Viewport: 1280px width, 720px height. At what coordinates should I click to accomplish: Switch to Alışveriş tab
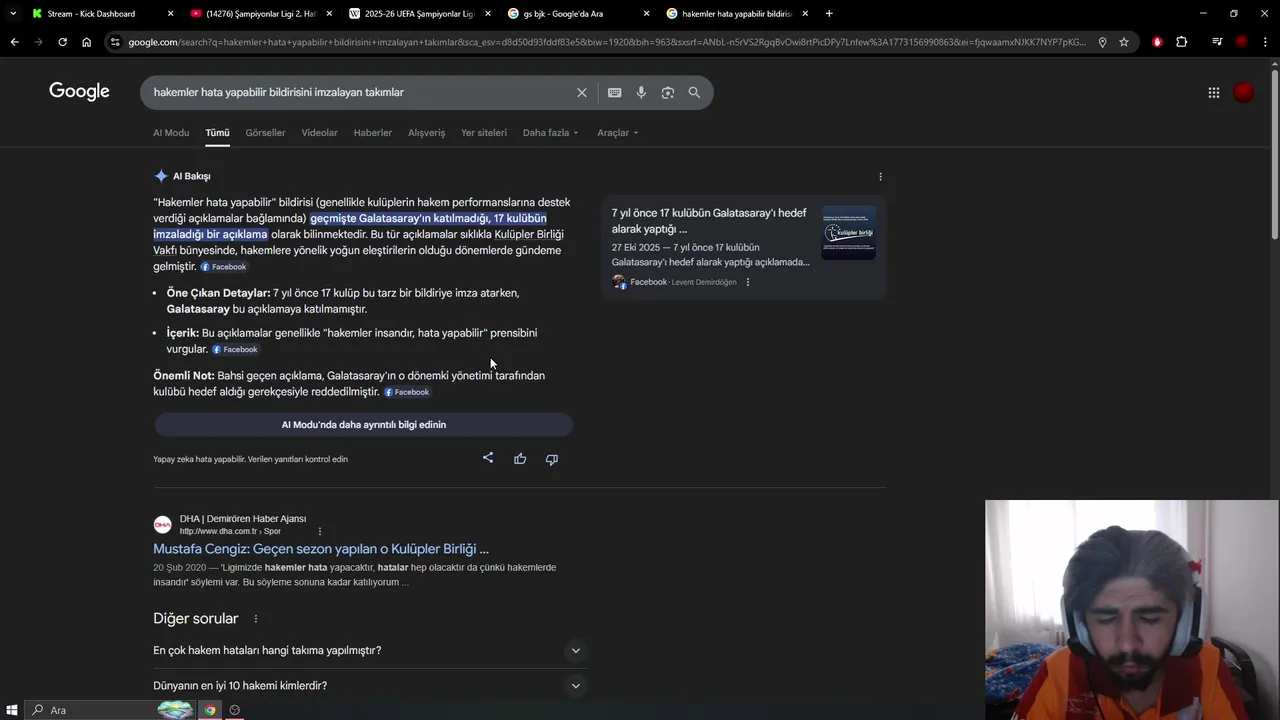426,132
